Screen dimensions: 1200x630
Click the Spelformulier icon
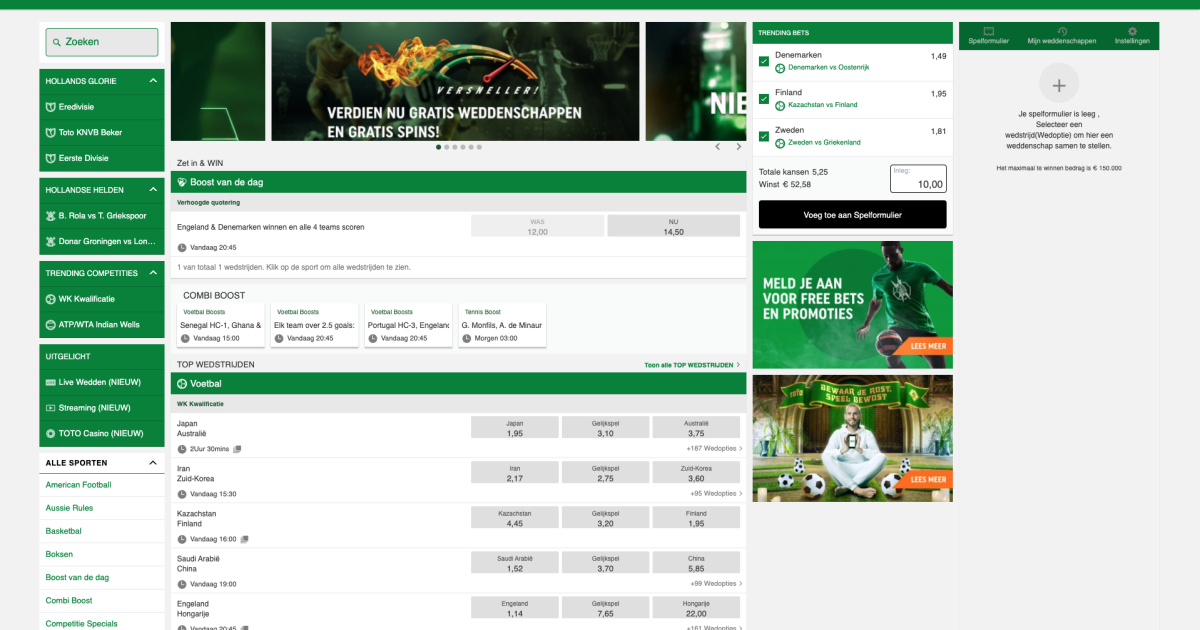(988, 32)
